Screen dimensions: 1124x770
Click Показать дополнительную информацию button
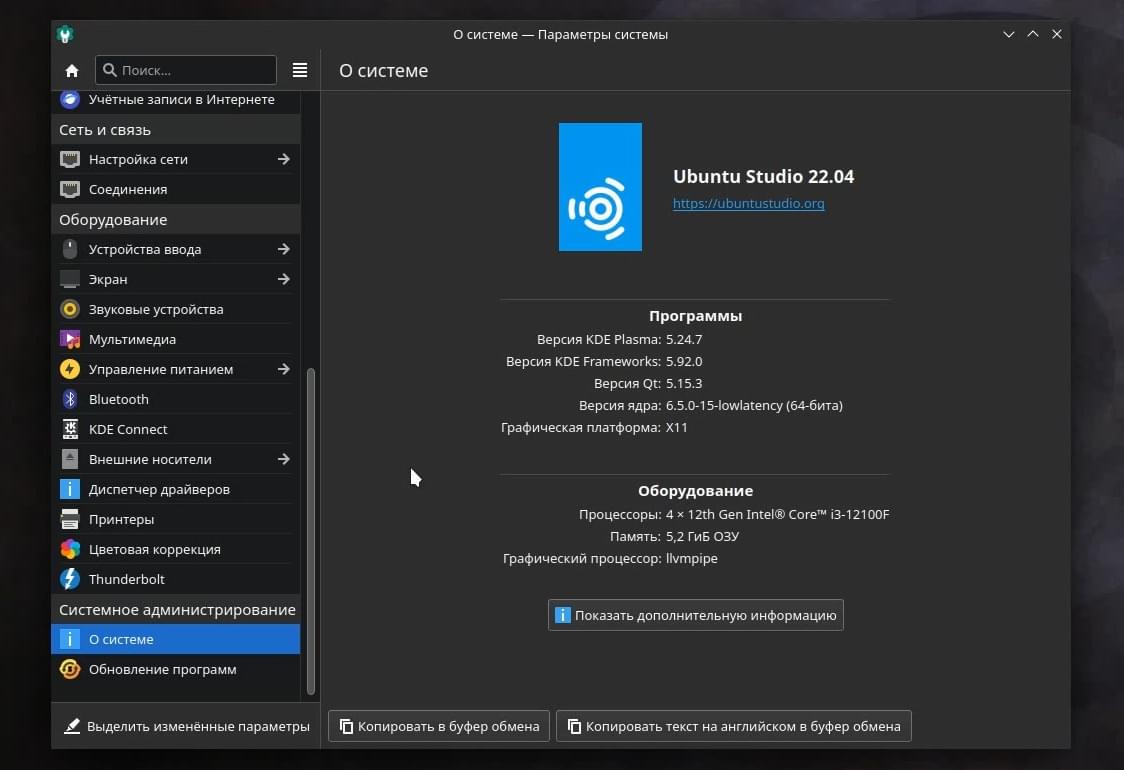pos(695,615)
